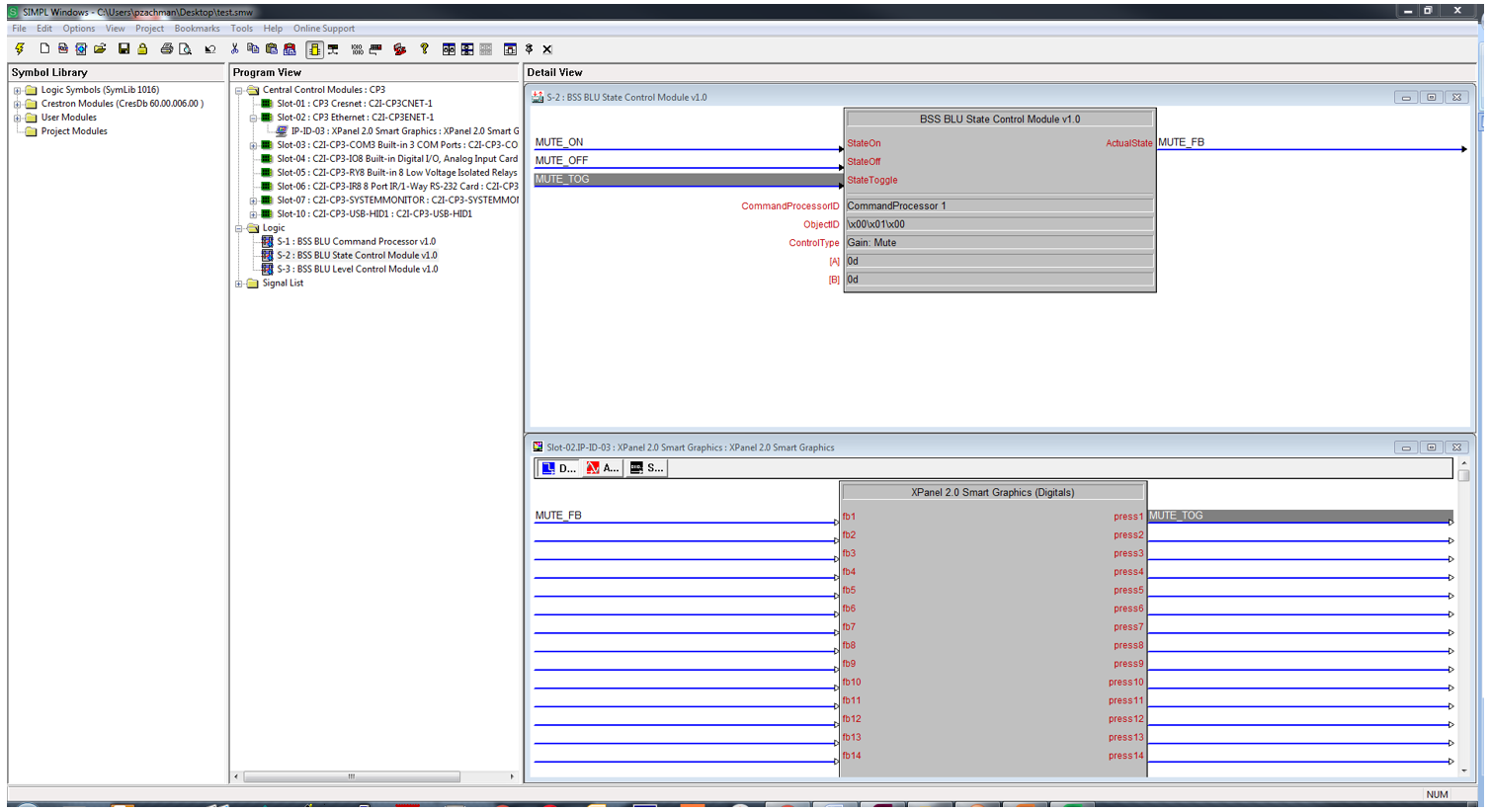
Task: Select S-1 BSS BLU Command Processor
Action: pyautogui.click(x=356, y=241)
